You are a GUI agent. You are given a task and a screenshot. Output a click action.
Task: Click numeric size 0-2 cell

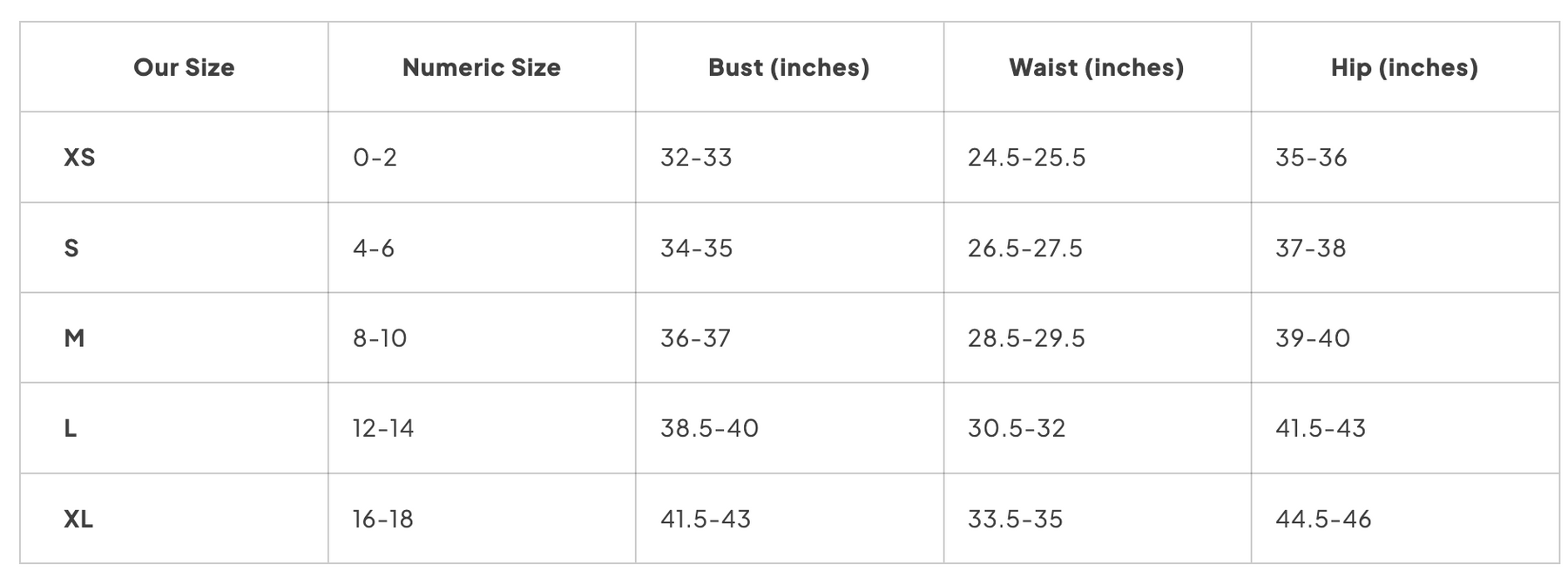375,158
